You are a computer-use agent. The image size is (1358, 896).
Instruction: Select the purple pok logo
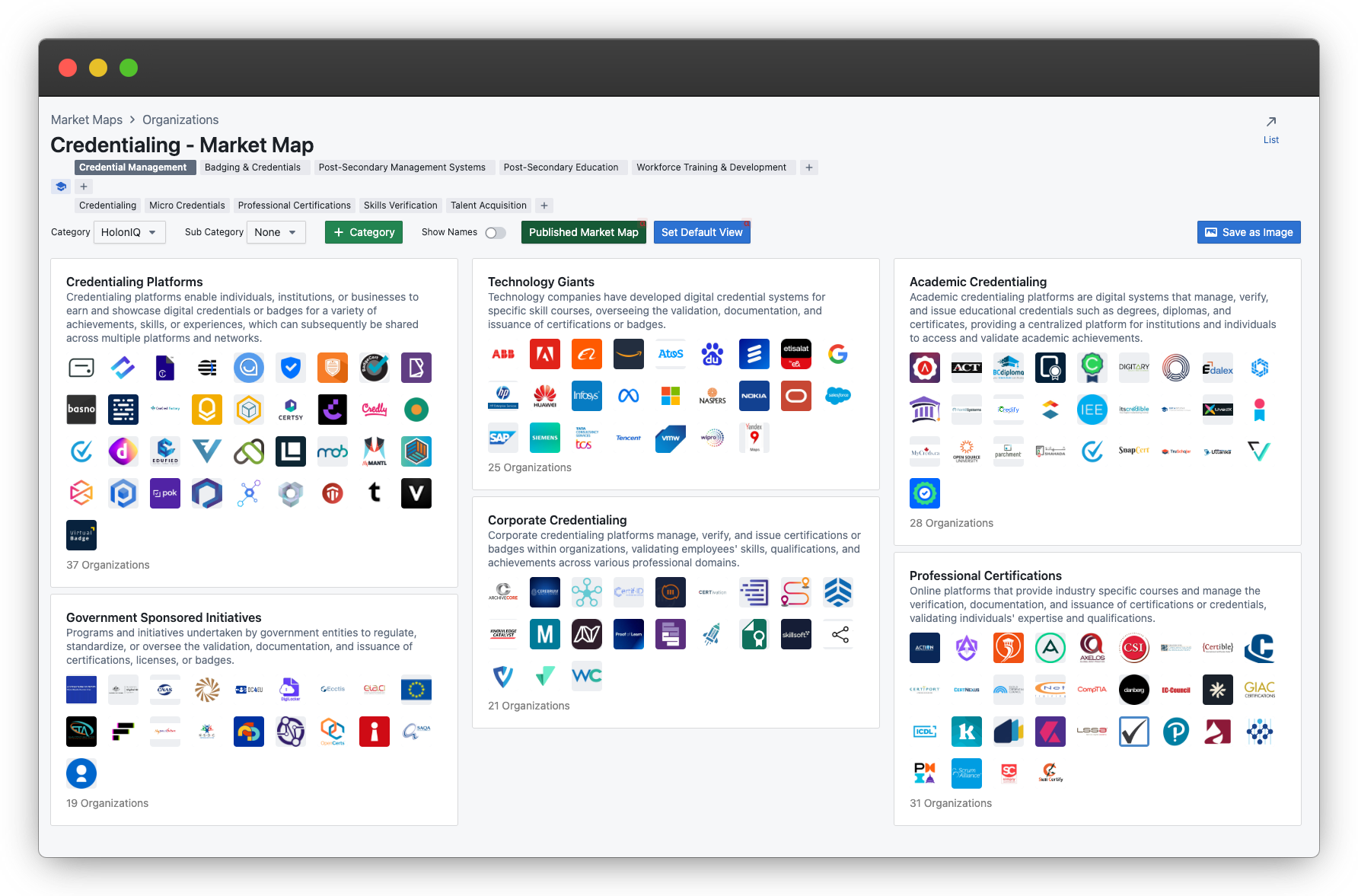tap(165, 493)
